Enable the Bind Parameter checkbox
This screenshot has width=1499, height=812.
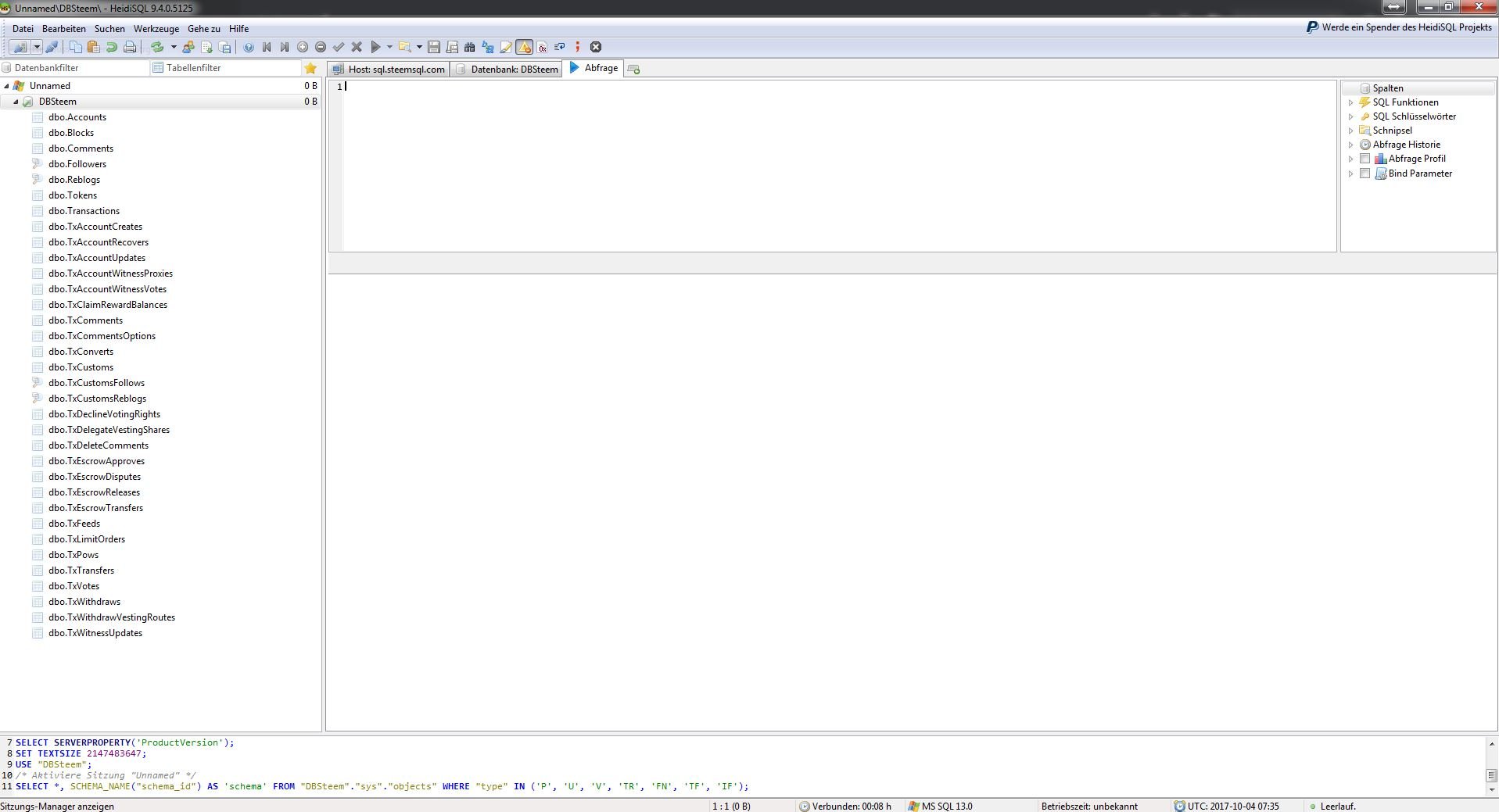[x=1365, y=173]
